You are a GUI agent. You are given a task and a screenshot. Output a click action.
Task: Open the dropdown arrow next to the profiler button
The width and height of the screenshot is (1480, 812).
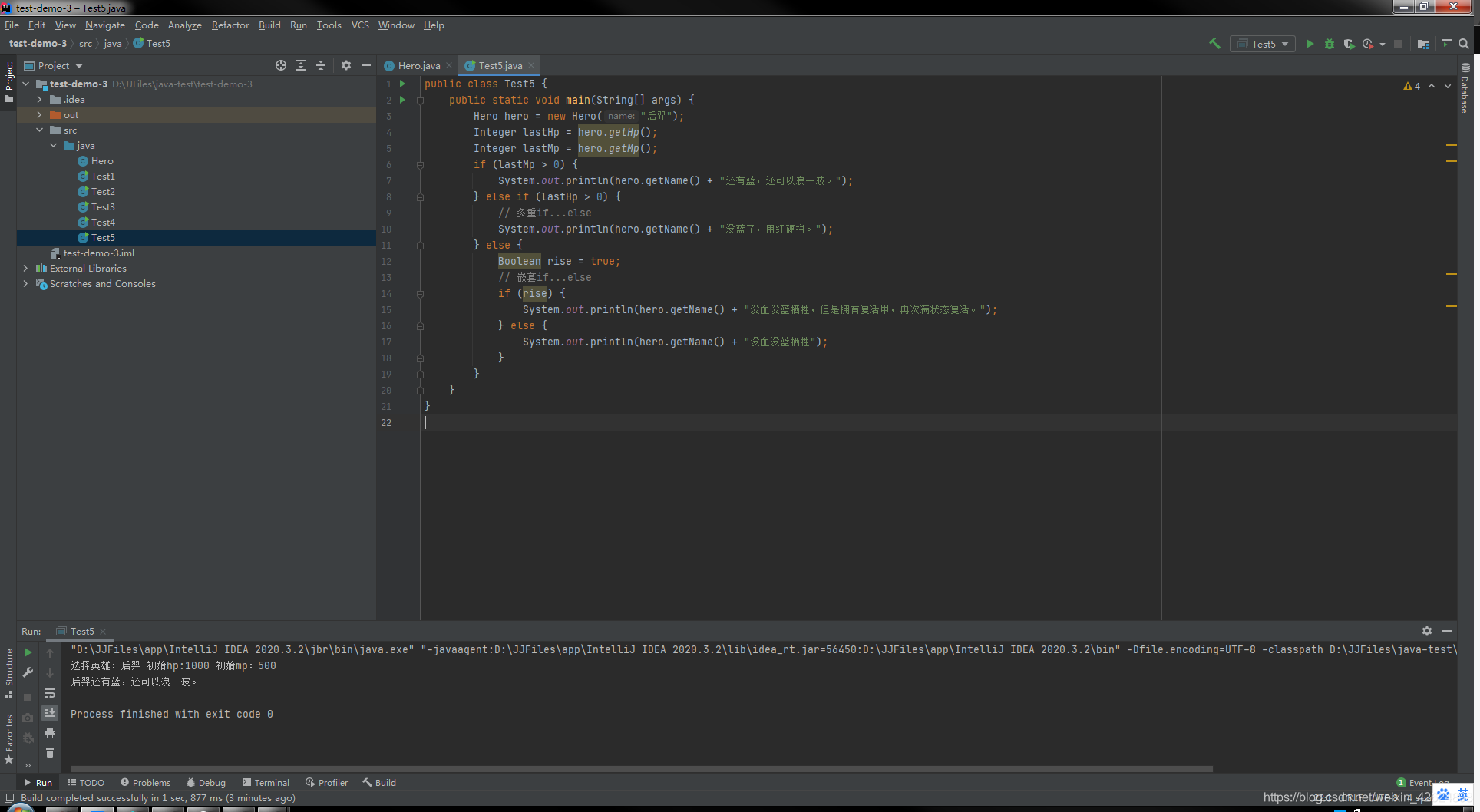pos(1383,45)
